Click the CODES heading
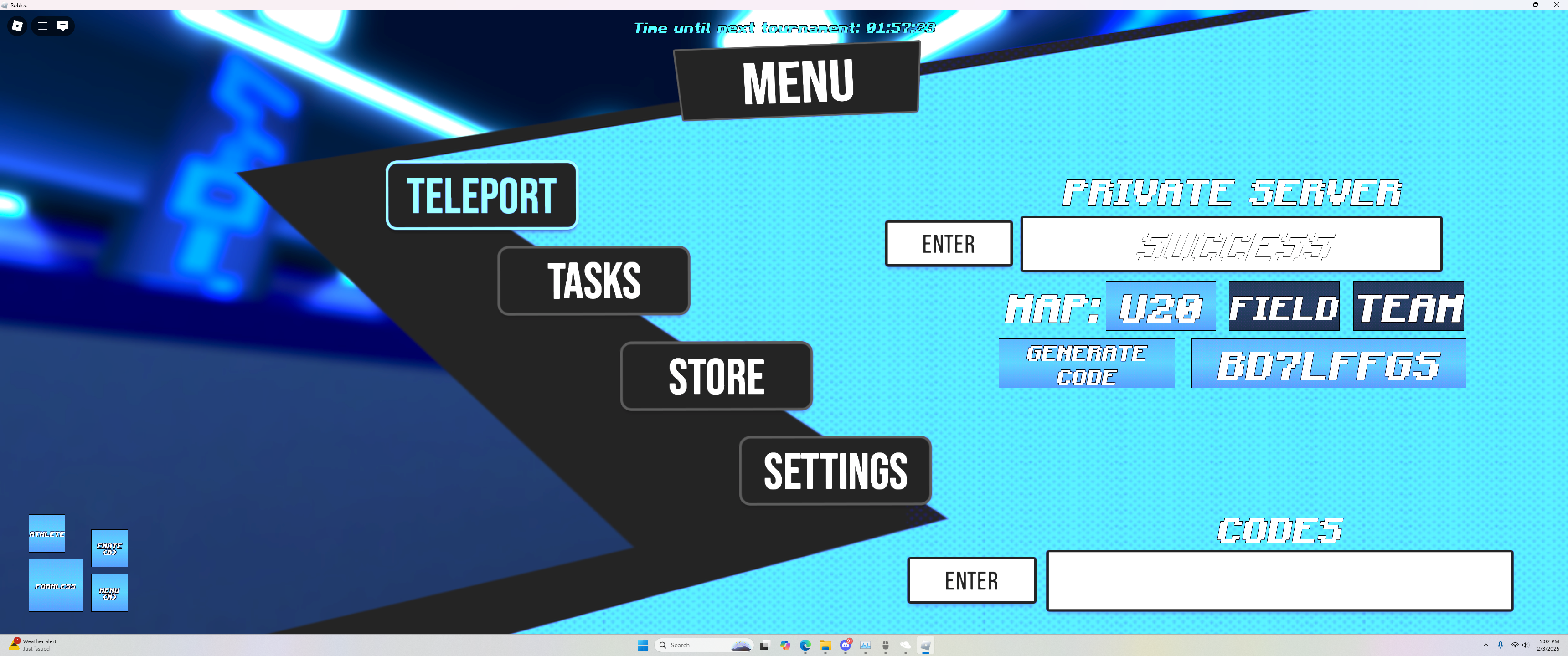This screenshot has width=1568, height=656. point(1279,530)
